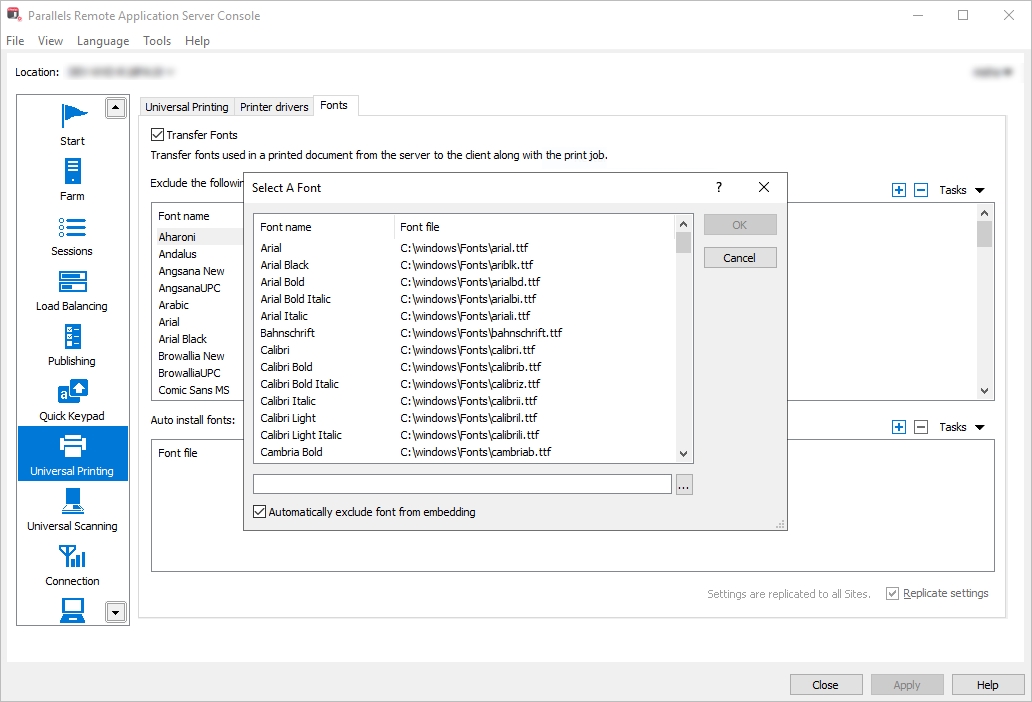1032x702 pixels.
Task: Uncheck the Transfer Fonts checkbox
Action: (x=158, y=135)
